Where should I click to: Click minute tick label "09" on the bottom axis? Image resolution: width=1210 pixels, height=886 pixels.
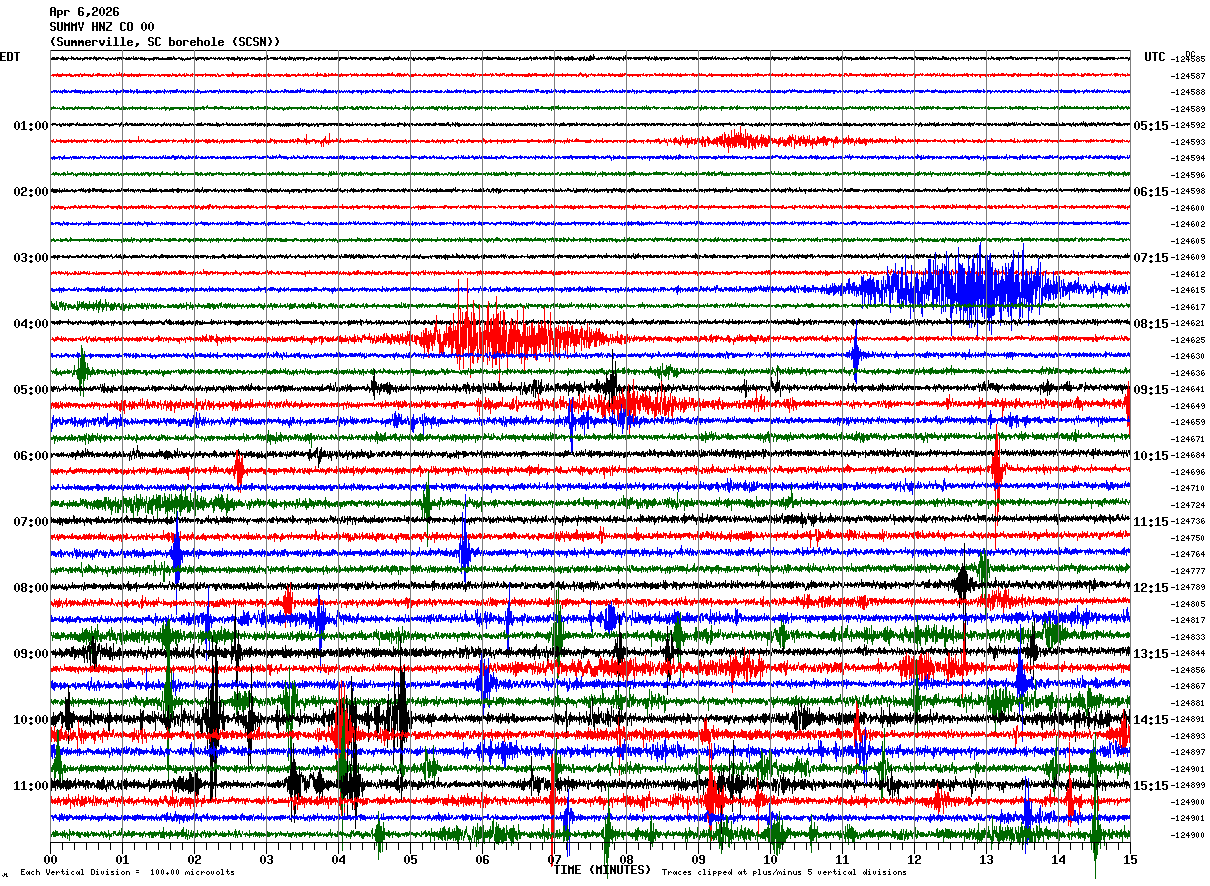coord(698,859)
